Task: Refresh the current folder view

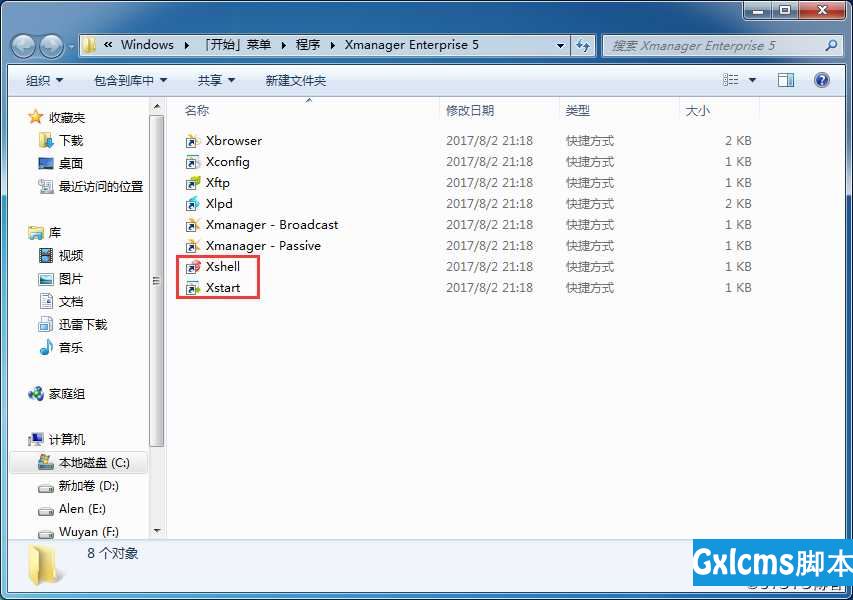Action: point(583,46)
